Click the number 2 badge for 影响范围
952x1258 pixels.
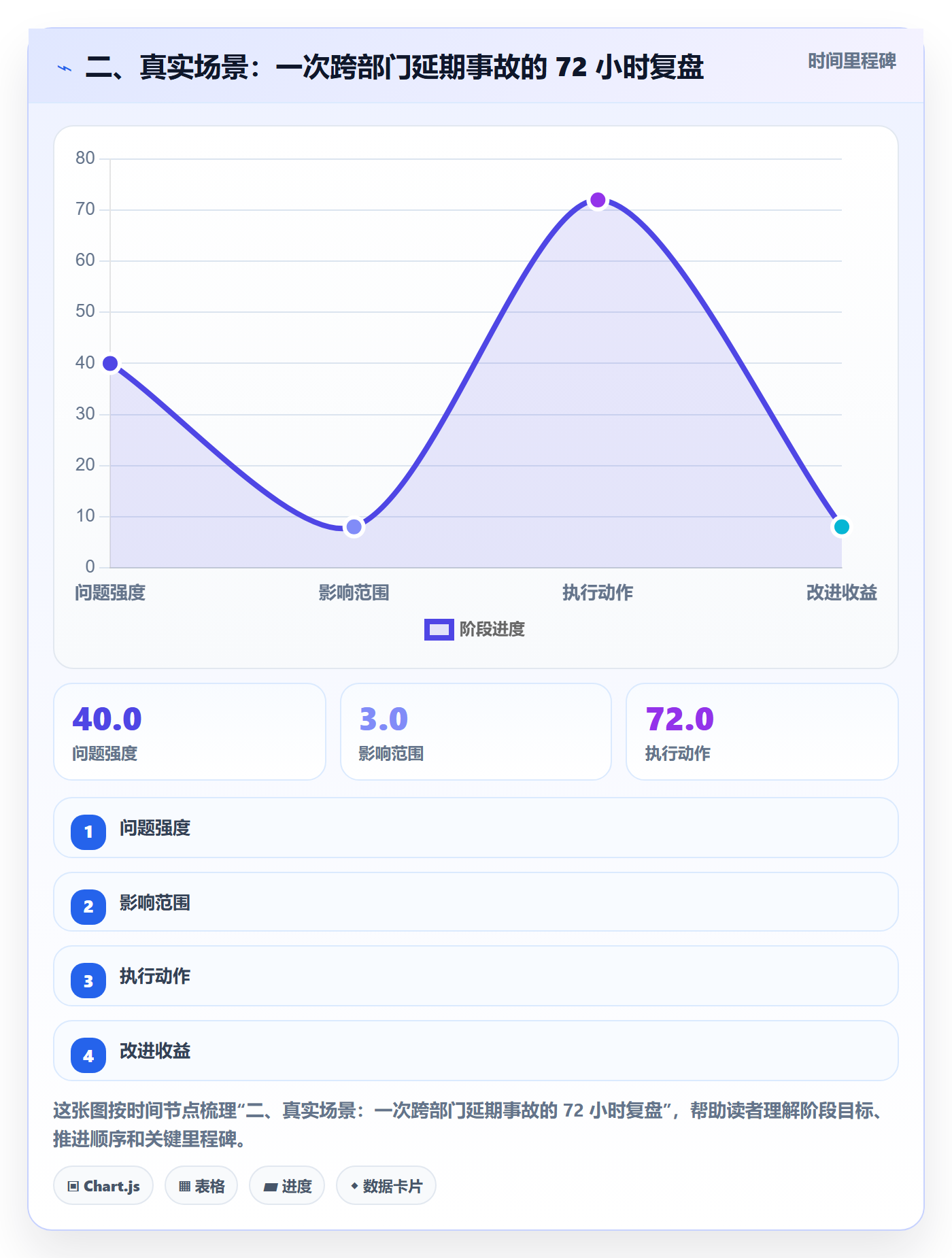[x=88, y=906]
